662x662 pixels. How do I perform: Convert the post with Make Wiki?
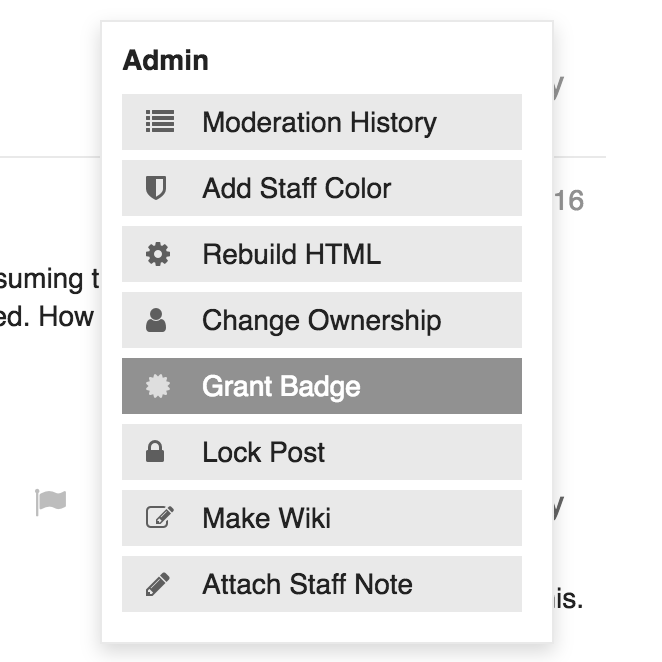click(266, 518)
